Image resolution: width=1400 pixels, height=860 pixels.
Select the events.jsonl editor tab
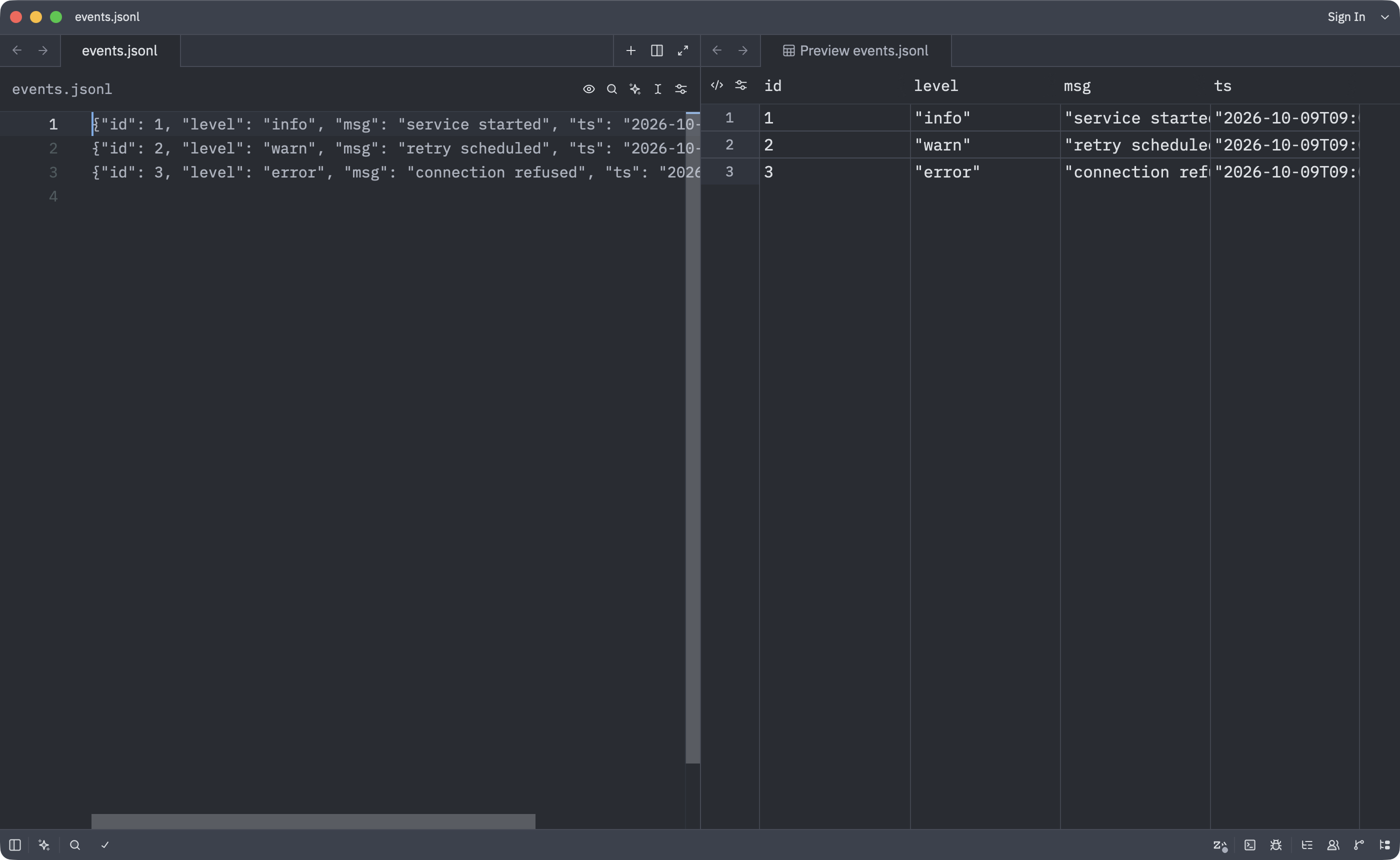(120, 50)
